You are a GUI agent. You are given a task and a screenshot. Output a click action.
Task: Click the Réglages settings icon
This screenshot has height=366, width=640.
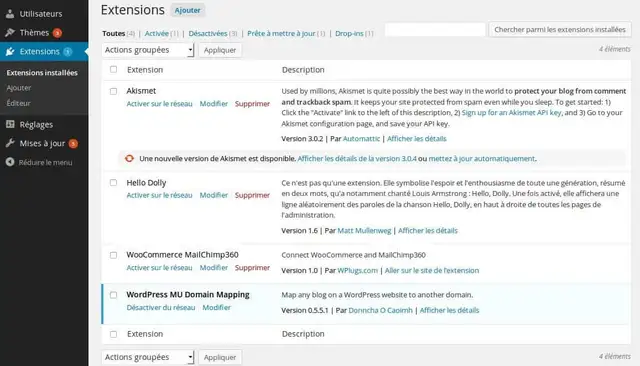coord(10,124)
